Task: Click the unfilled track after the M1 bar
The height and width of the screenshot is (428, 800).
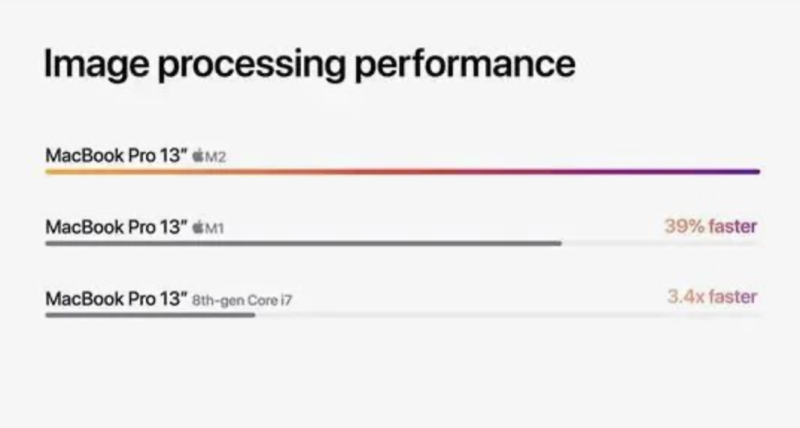Action: point(661,244)
